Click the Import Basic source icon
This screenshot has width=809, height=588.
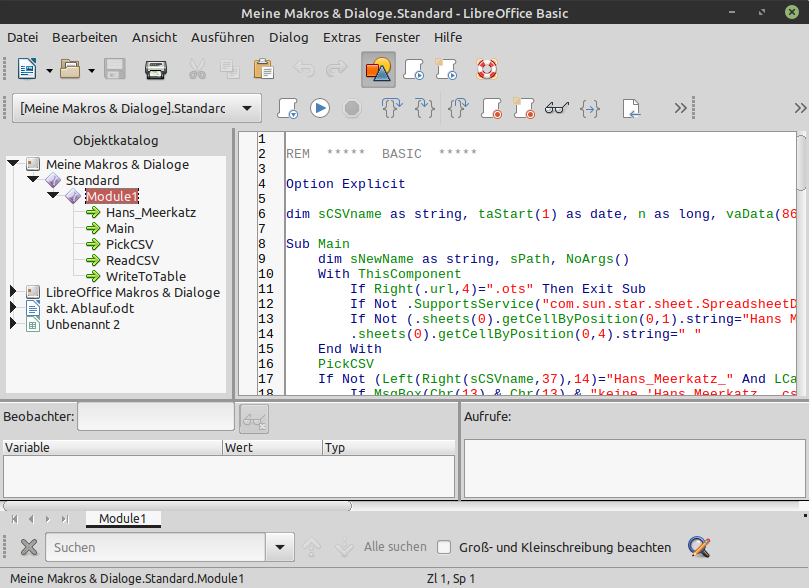point(631,108)
